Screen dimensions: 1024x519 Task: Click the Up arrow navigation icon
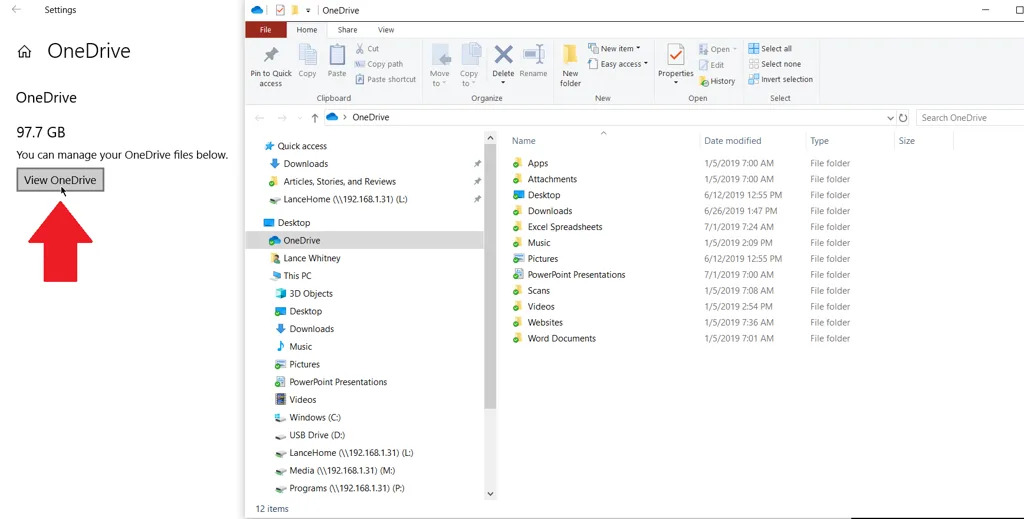click(x=314, y=118)
